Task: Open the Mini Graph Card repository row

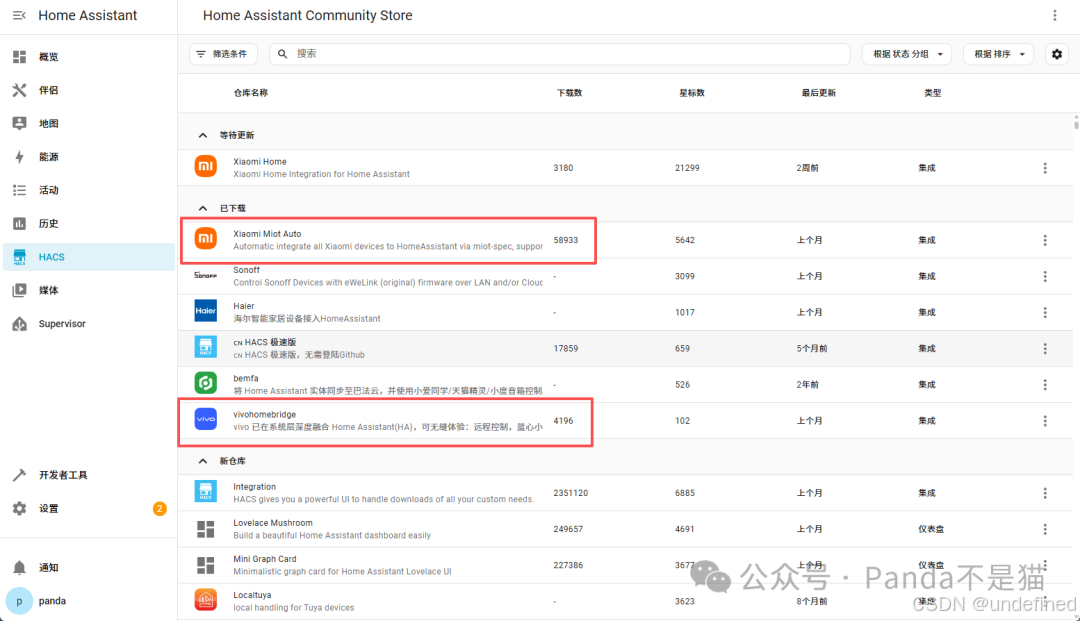Action: pyautogui.click(x=625, y=565)
